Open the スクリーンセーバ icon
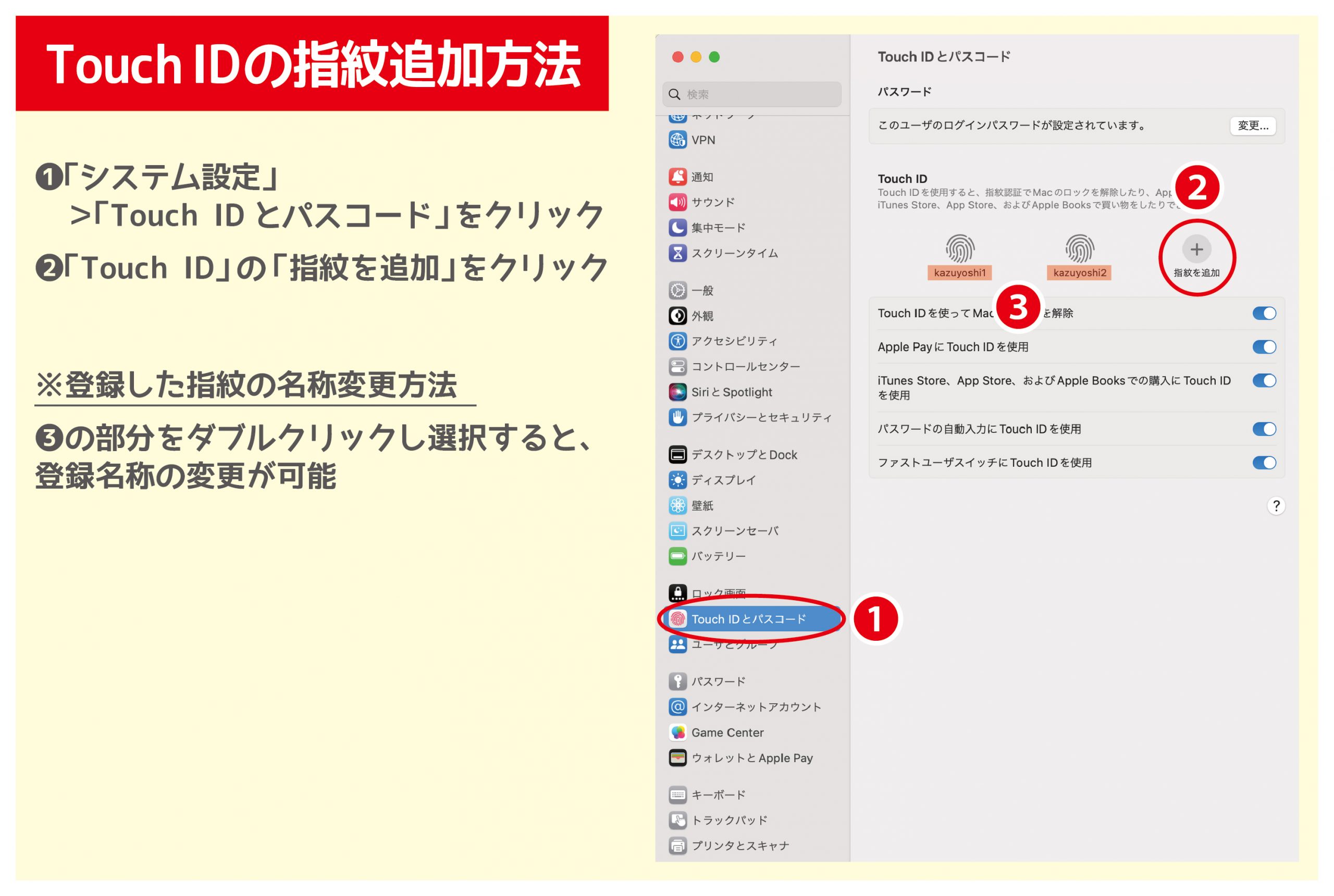1334x896 pixels. tap(678, 531)
